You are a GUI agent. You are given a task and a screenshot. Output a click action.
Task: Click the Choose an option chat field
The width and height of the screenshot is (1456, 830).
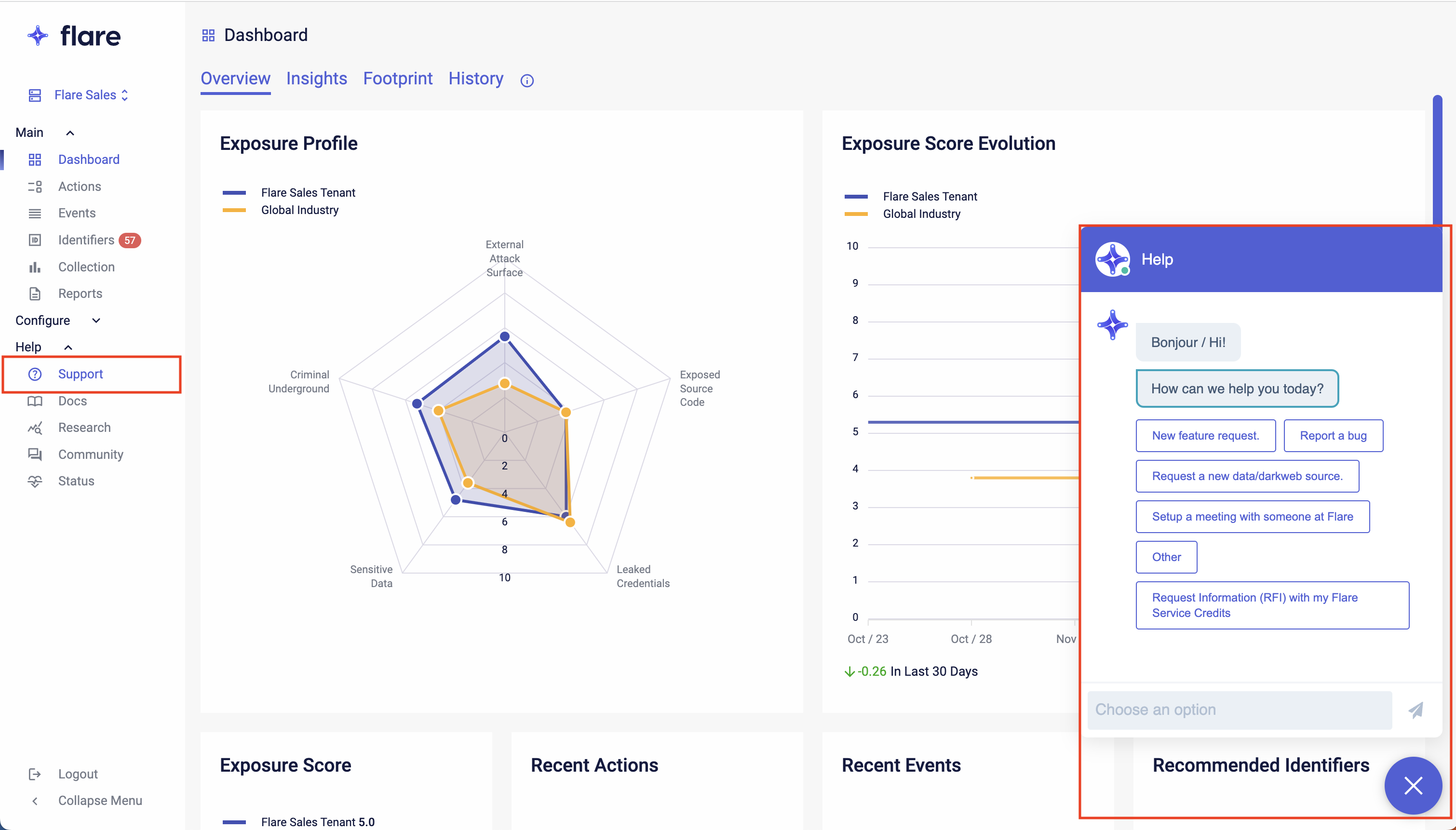coord(1239,710)
